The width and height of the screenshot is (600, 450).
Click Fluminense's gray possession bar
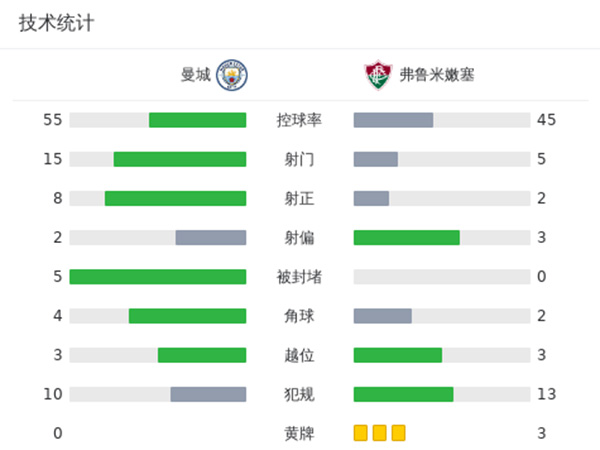point(393,120)
